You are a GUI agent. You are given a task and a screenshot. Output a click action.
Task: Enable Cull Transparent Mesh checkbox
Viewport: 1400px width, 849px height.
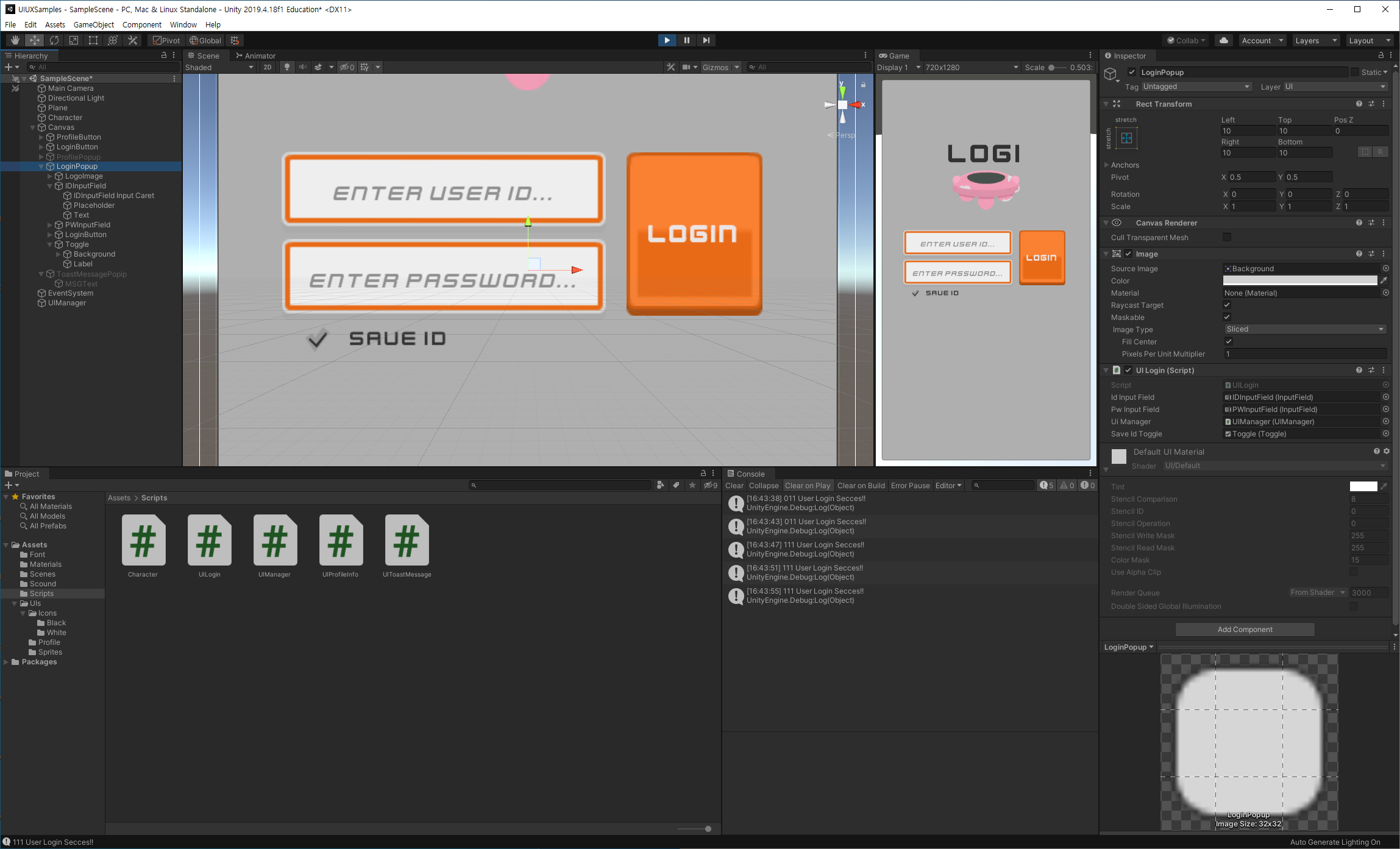coord(1227,237)
